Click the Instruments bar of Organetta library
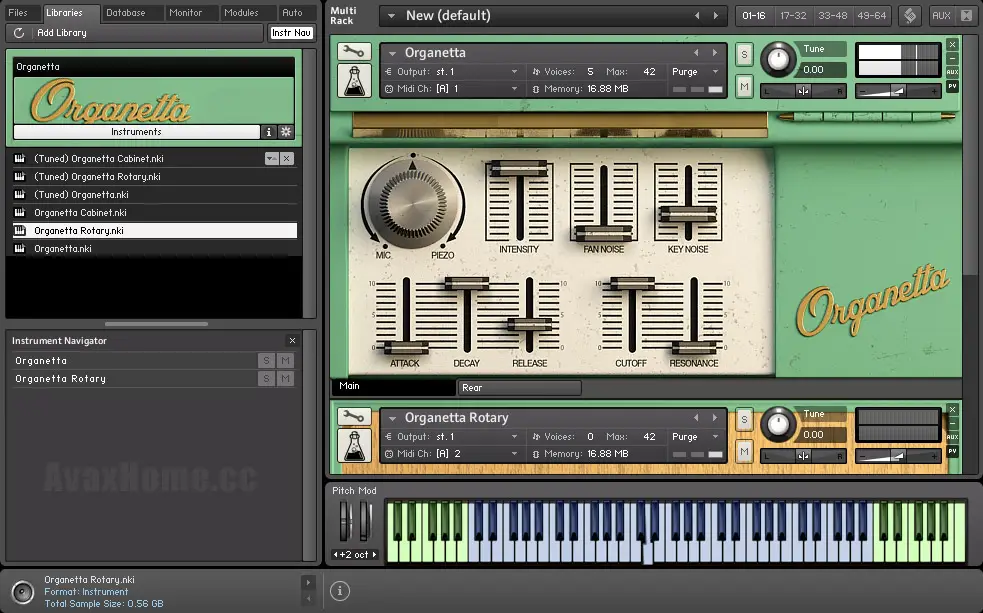The width and height of the screenshot is (983, 613). (x=136, y=132)
